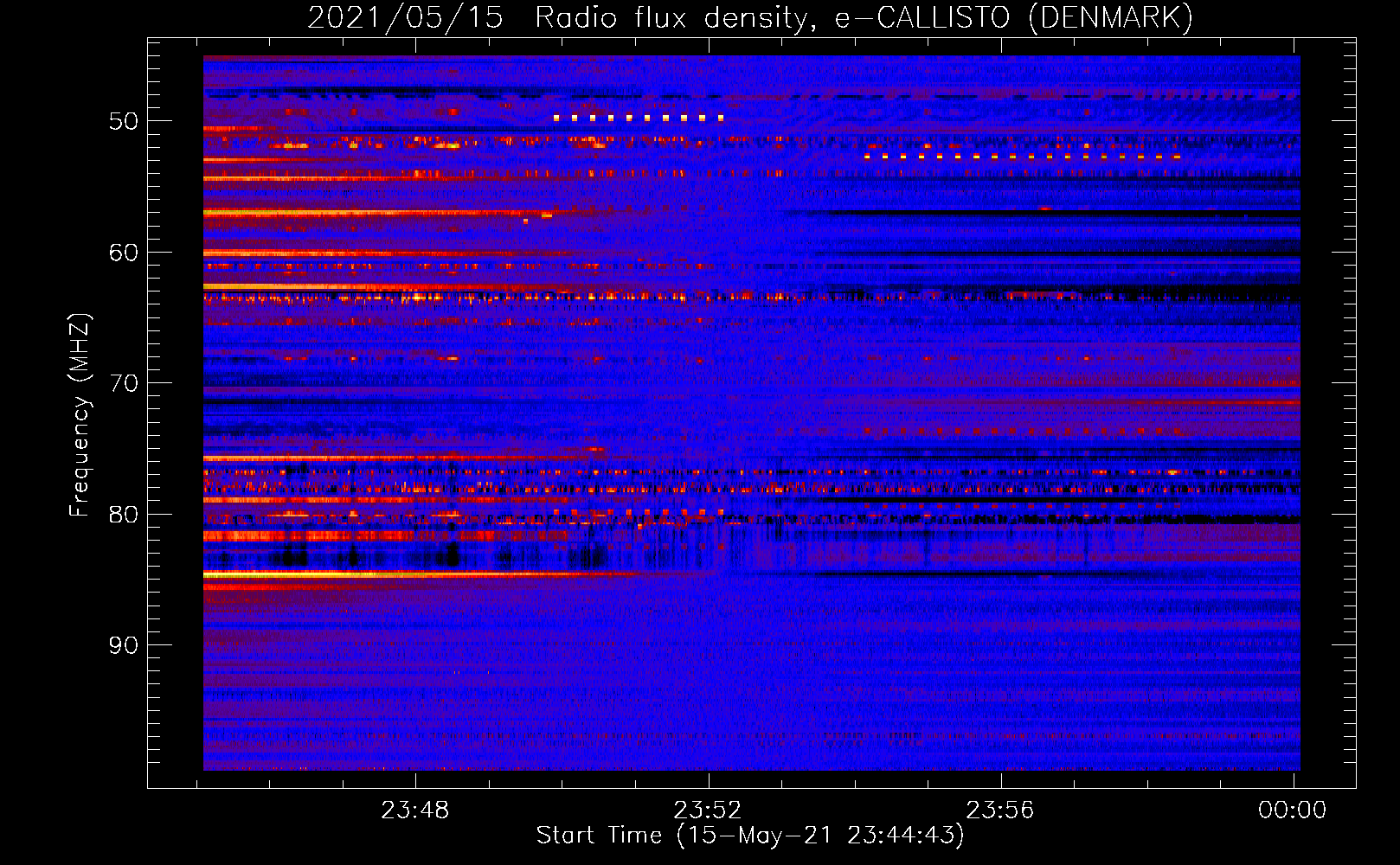Click the 'Frequency (MHZ)' axis label
Viewport: 1400px width, 865px height.
pyautogui.click(x=80, y=416)
